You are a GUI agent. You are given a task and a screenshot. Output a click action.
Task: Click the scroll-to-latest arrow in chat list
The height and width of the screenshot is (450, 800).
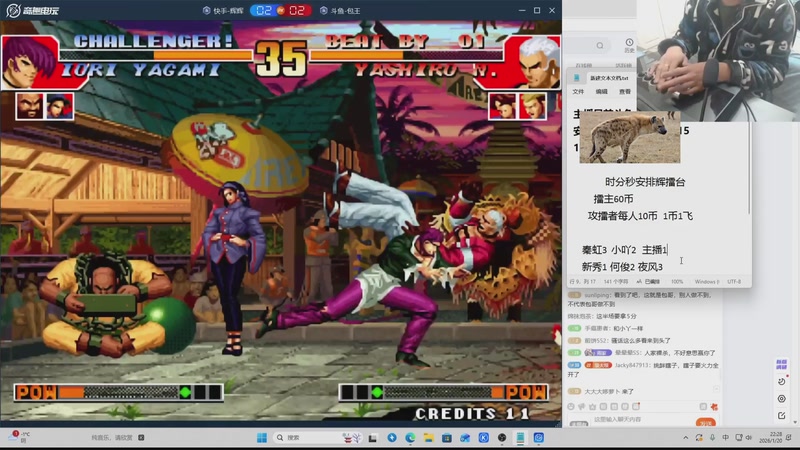pos(716,389)
